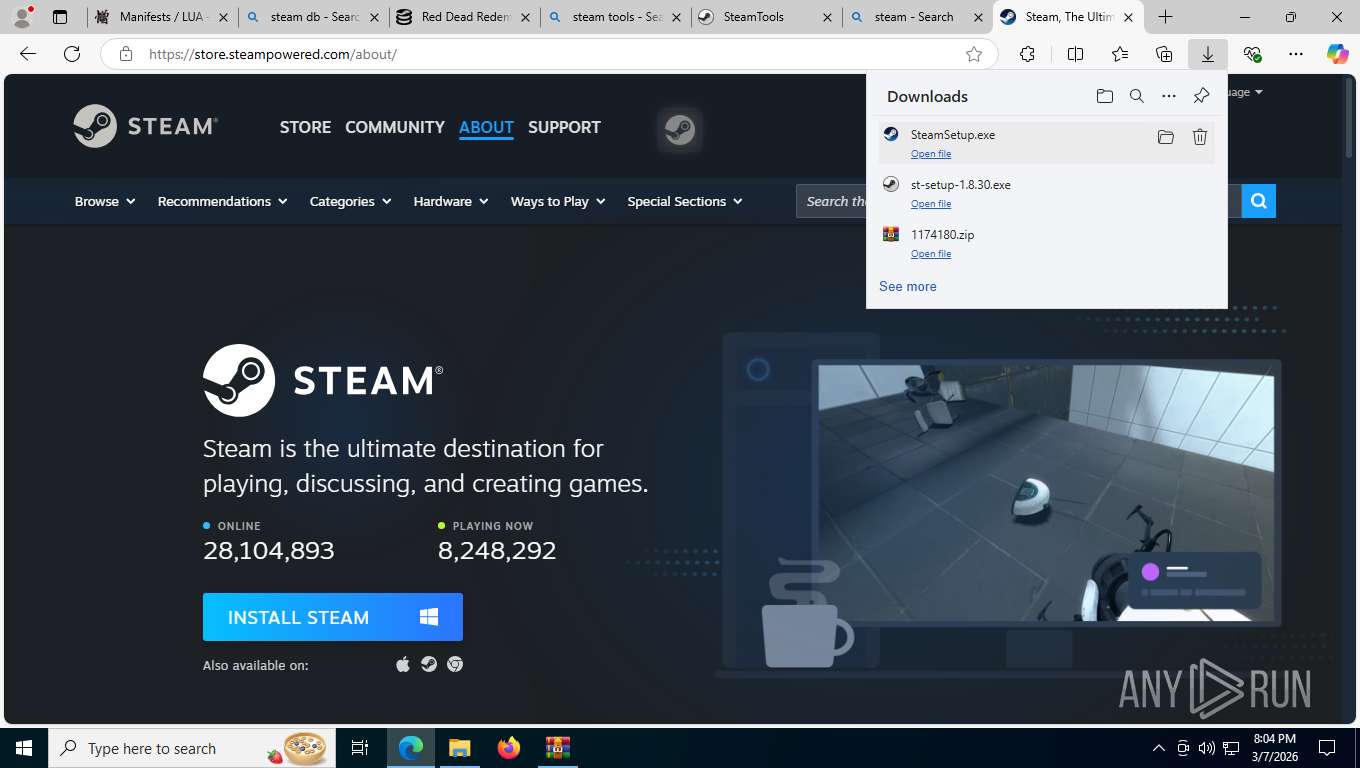Open tab actions menu icon
The image size is (1360, 768).
tap(60, 17)
